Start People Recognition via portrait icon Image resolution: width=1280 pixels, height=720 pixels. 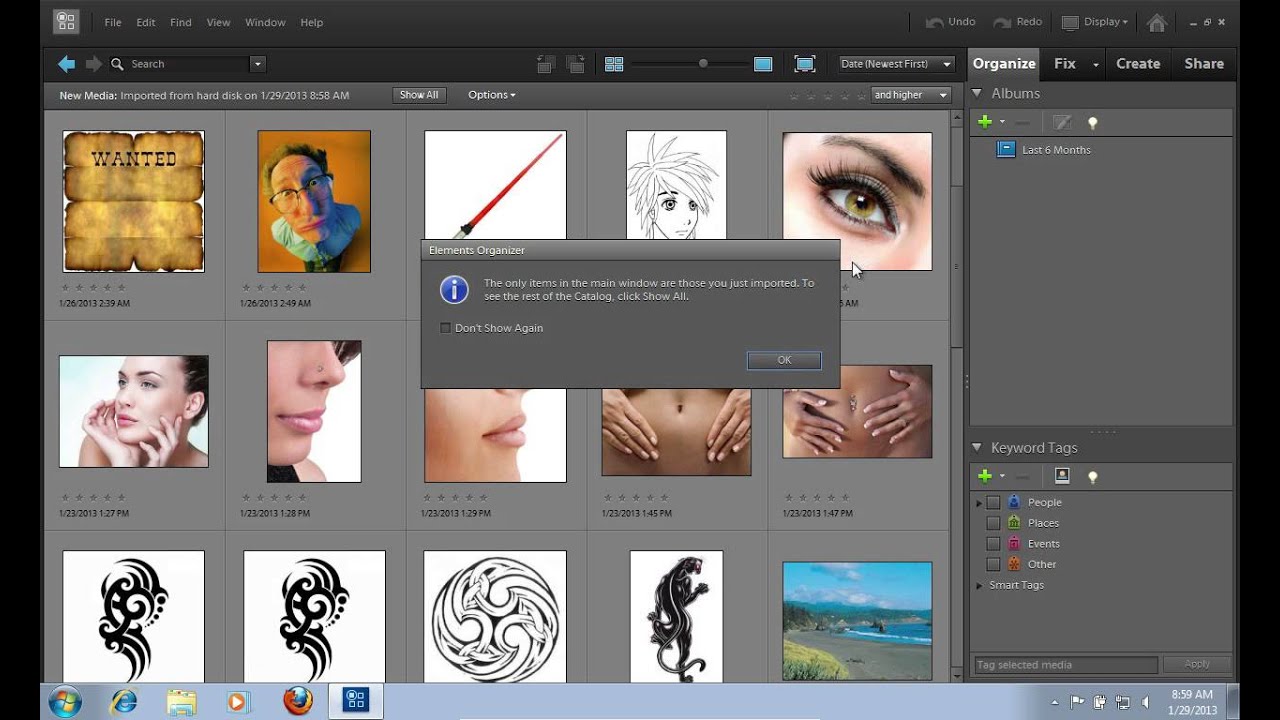pyautogui.click(x=1062, y=476)
